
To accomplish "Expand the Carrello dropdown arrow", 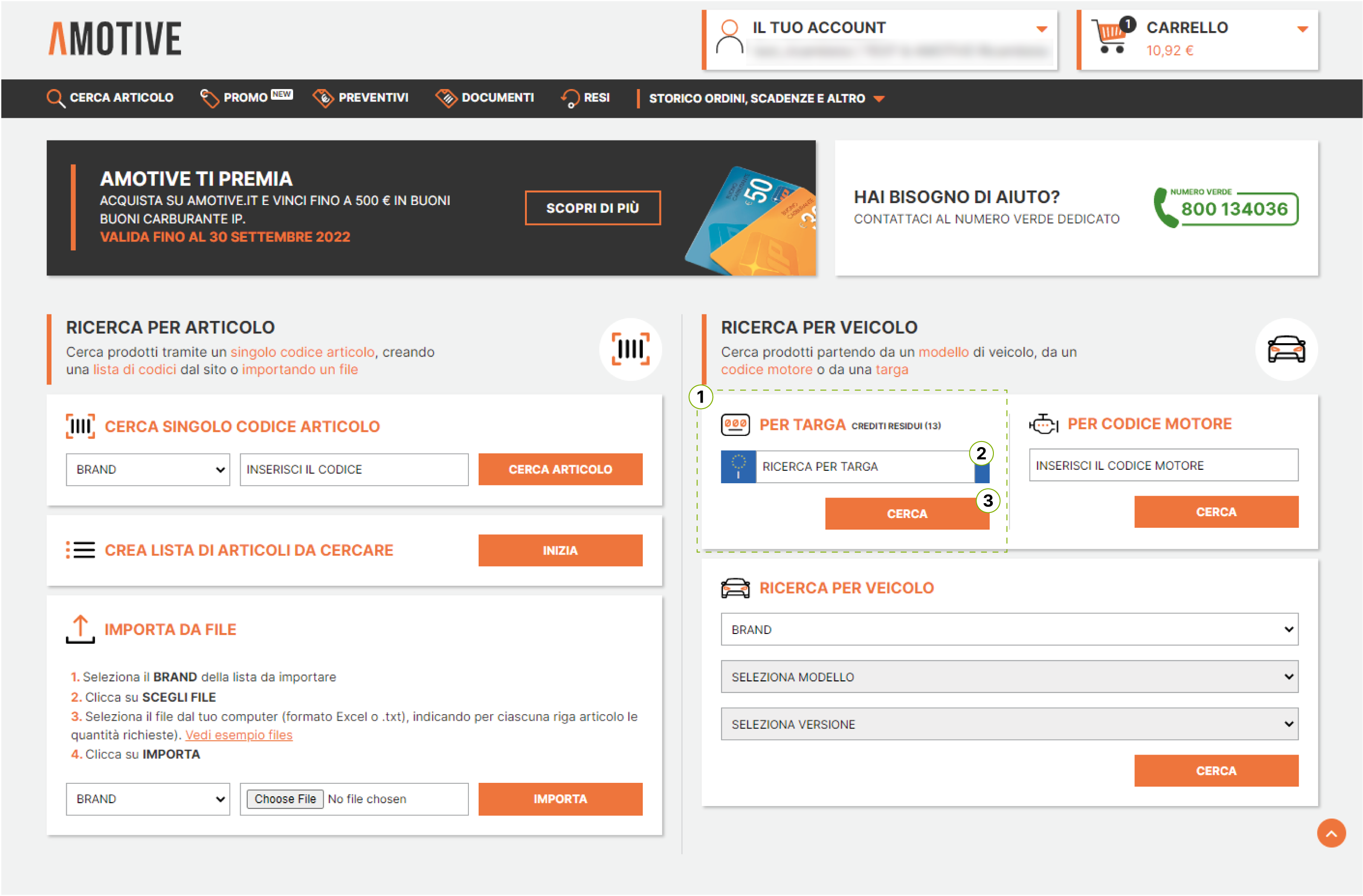I will (1302, 29).
